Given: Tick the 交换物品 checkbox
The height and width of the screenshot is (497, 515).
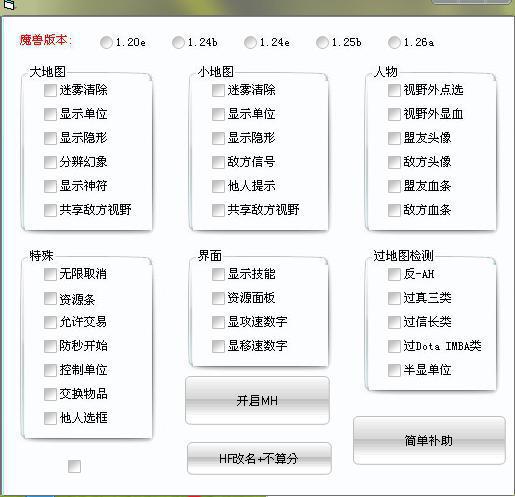Looking at the screenshot, I should click(x=50, y=394).
